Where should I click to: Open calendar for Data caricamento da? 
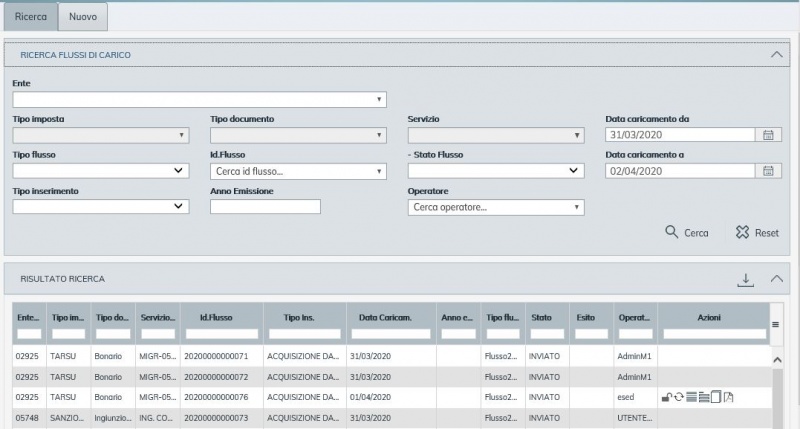tap(768, 135)
